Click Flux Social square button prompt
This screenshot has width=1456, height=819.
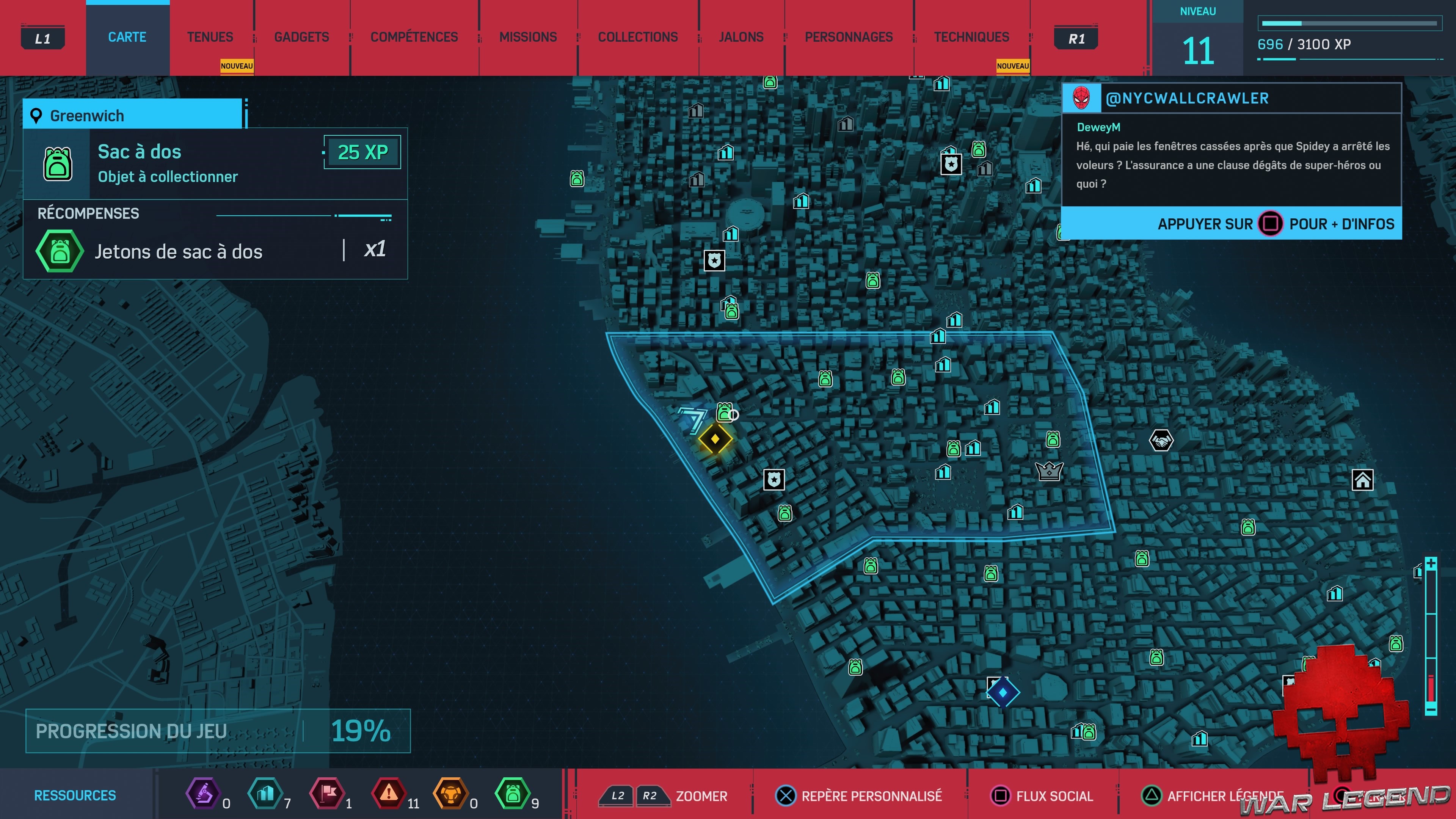point(1001,796)
